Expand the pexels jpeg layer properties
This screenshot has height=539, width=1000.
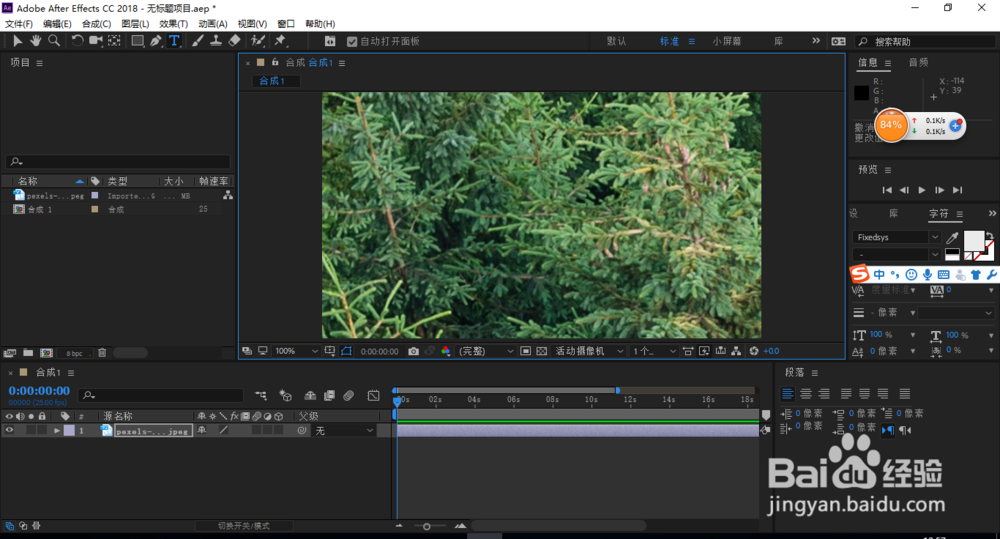(57, 431)
